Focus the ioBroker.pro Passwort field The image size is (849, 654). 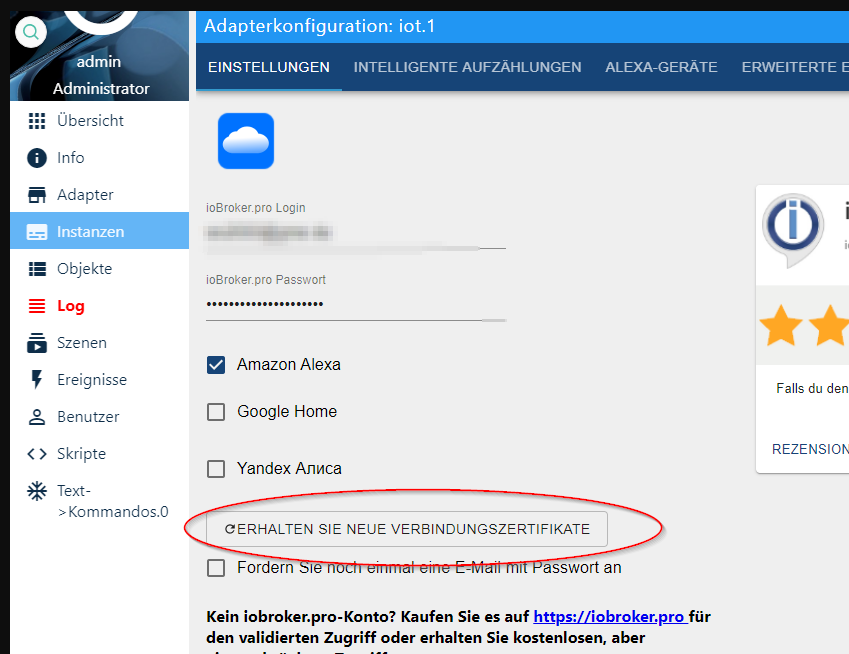pyautogui.click(x=356, y=305)
